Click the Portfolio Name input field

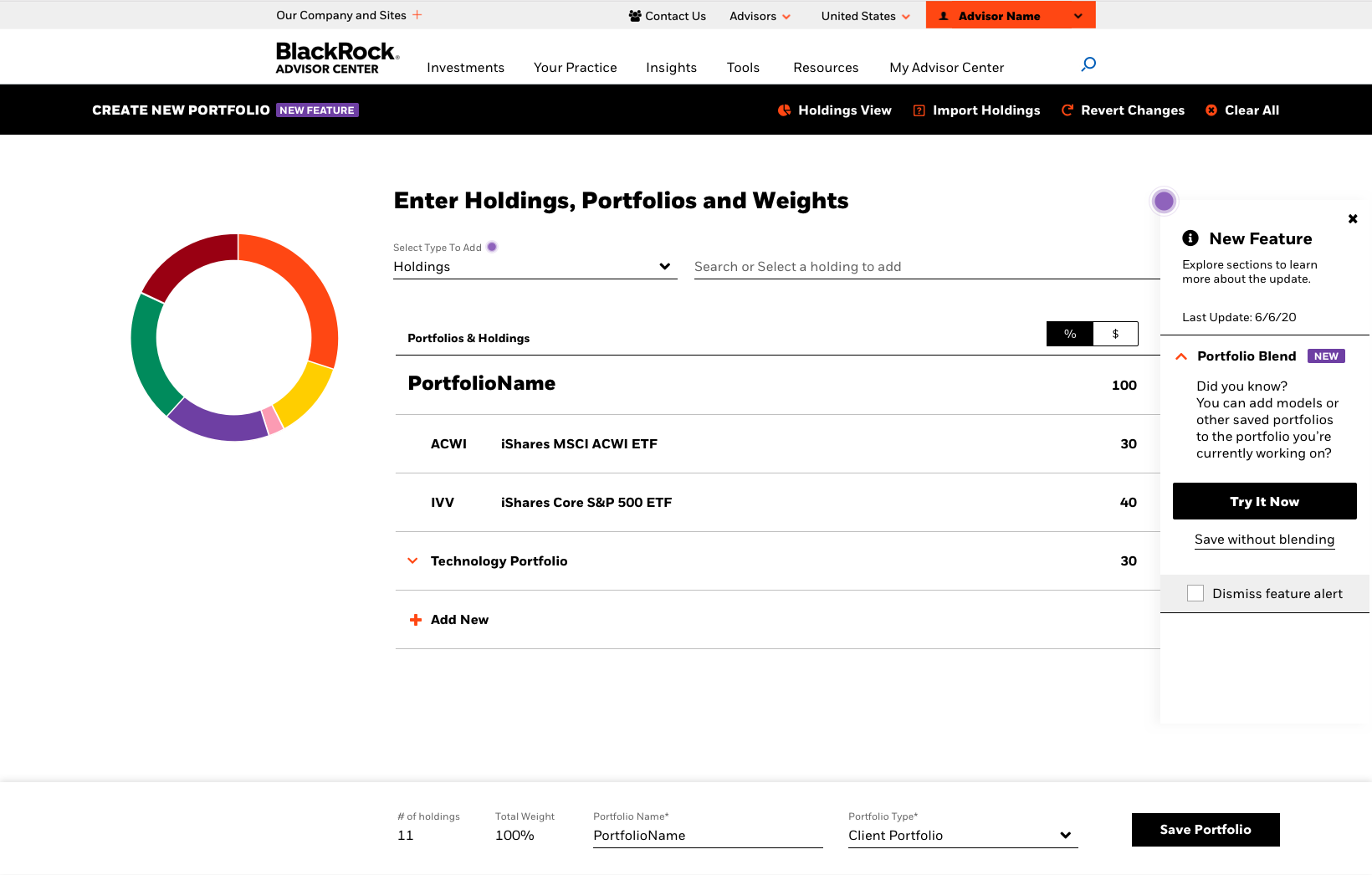(708, 836)
